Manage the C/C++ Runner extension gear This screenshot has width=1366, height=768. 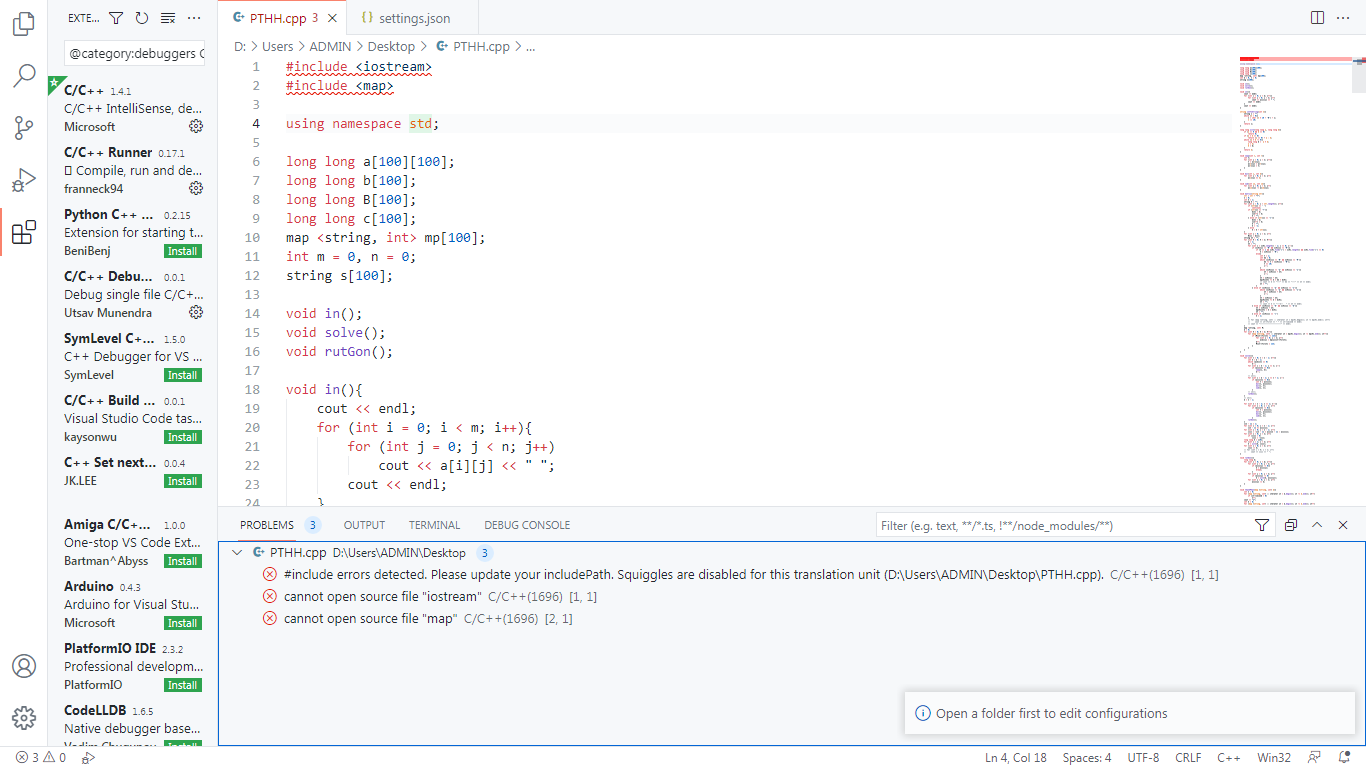[x=196, y=188]
